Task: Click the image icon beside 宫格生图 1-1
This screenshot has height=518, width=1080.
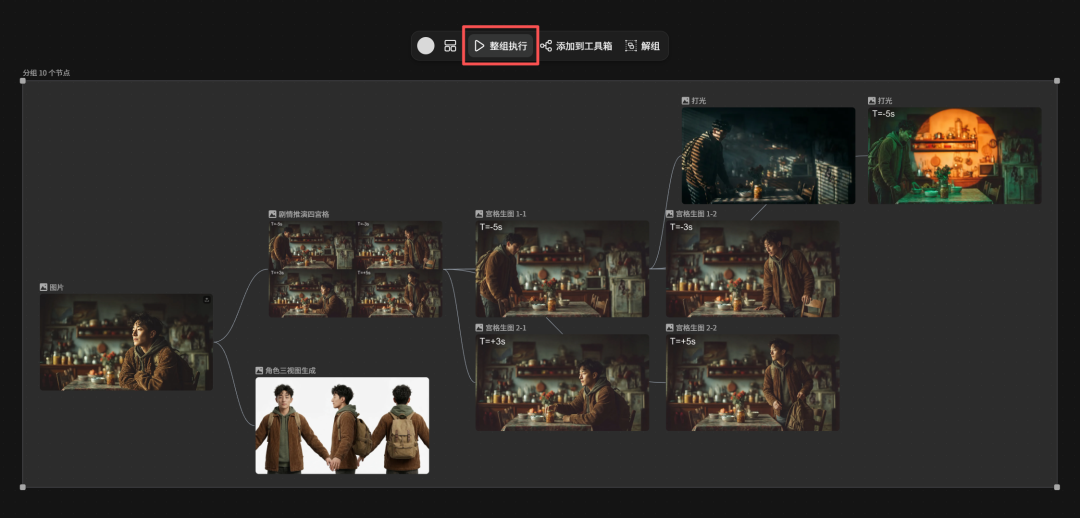Action: click(x=480, y=214)
